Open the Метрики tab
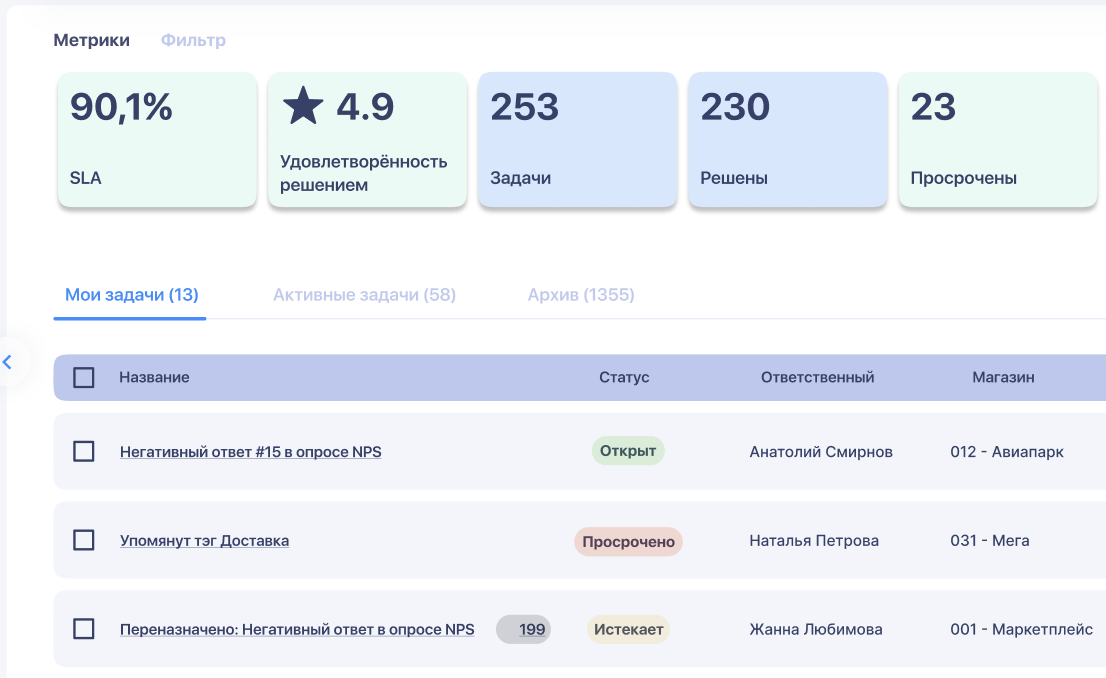The image size is (1106, 678). coord(91,40)
